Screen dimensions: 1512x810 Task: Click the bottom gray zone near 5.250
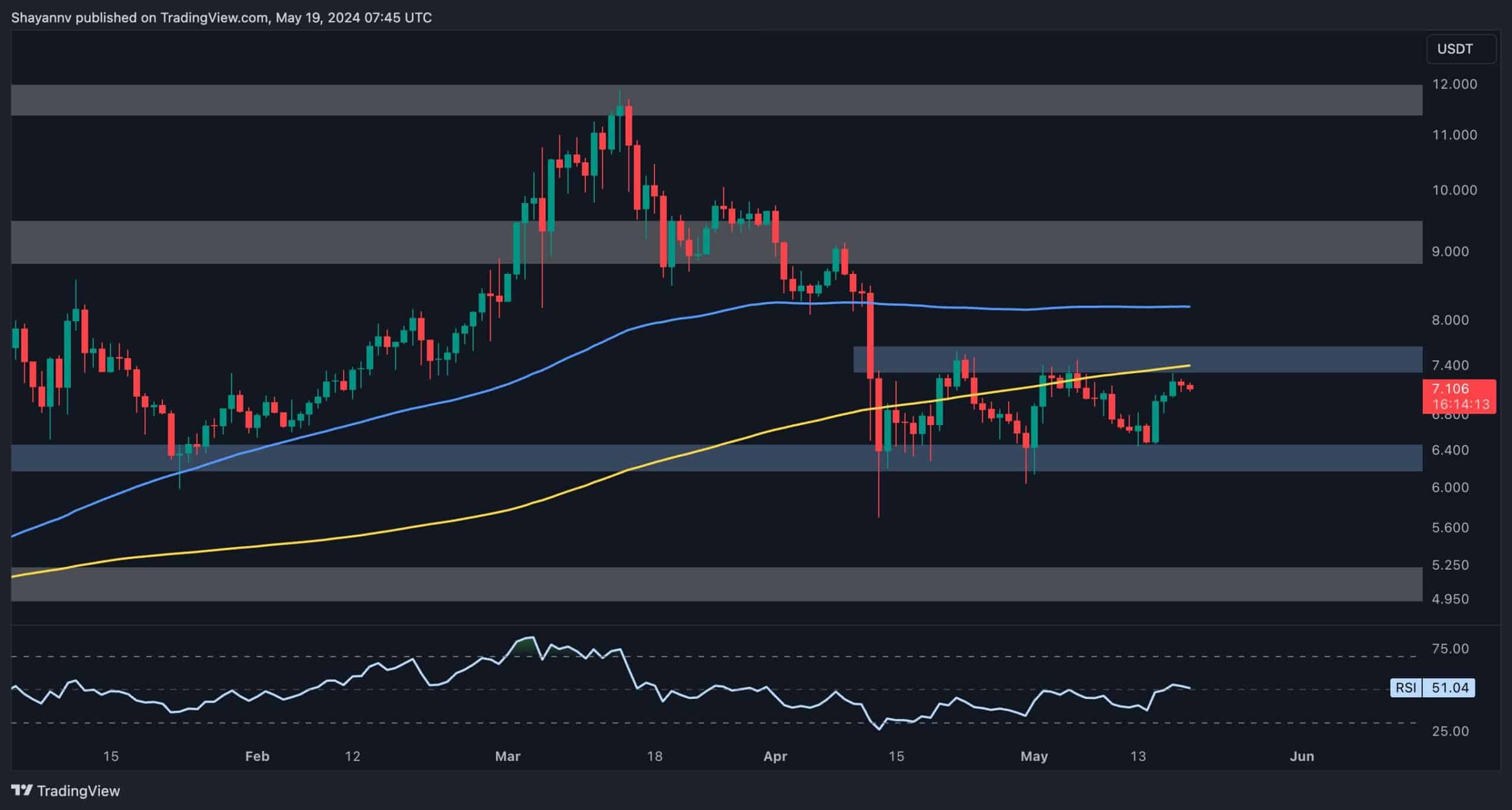[709, 584]
